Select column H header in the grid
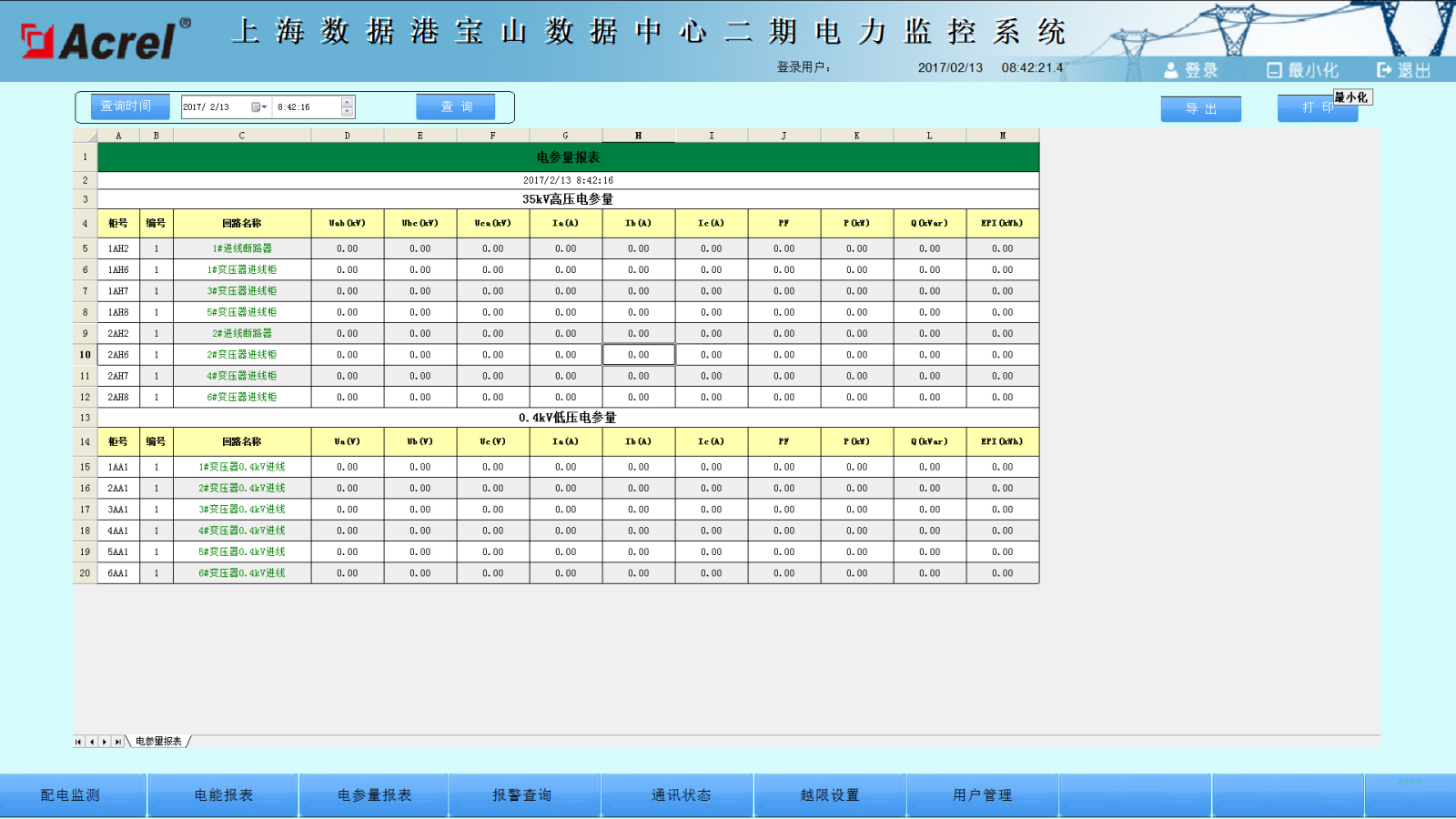 tap(638, 136)
